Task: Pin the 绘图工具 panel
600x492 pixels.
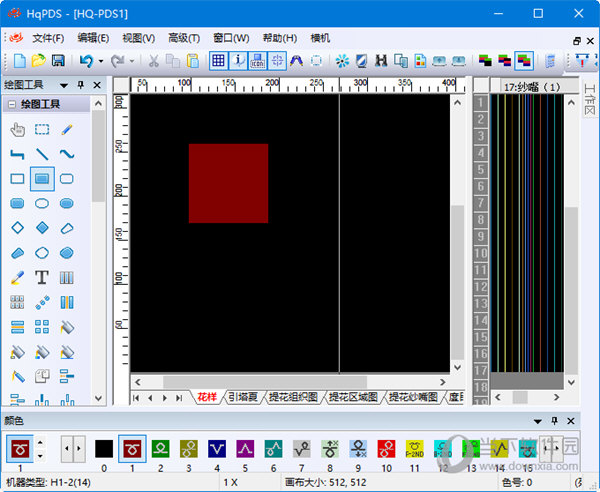Action: point(80,85)
